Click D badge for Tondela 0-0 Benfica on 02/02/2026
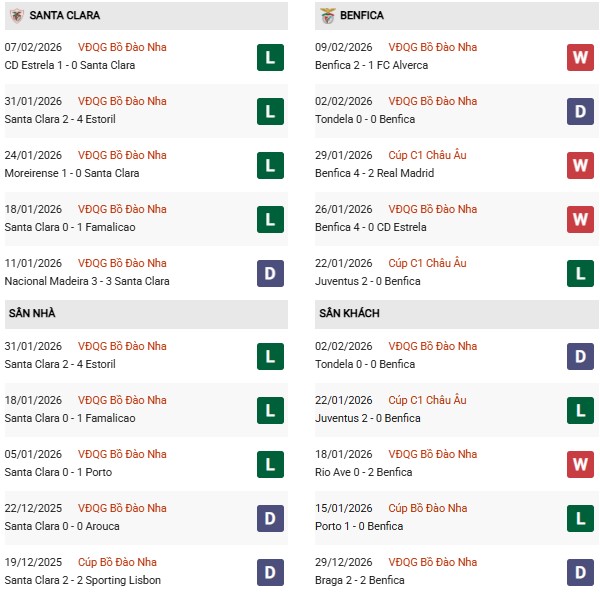 [x=580, y=111]
